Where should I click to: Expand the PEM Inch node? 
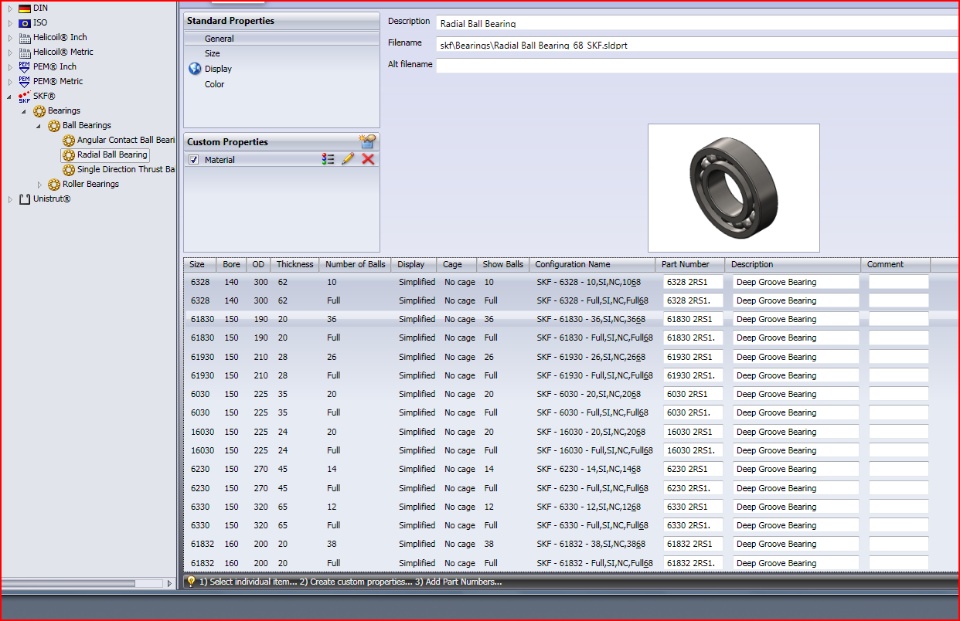10,67
